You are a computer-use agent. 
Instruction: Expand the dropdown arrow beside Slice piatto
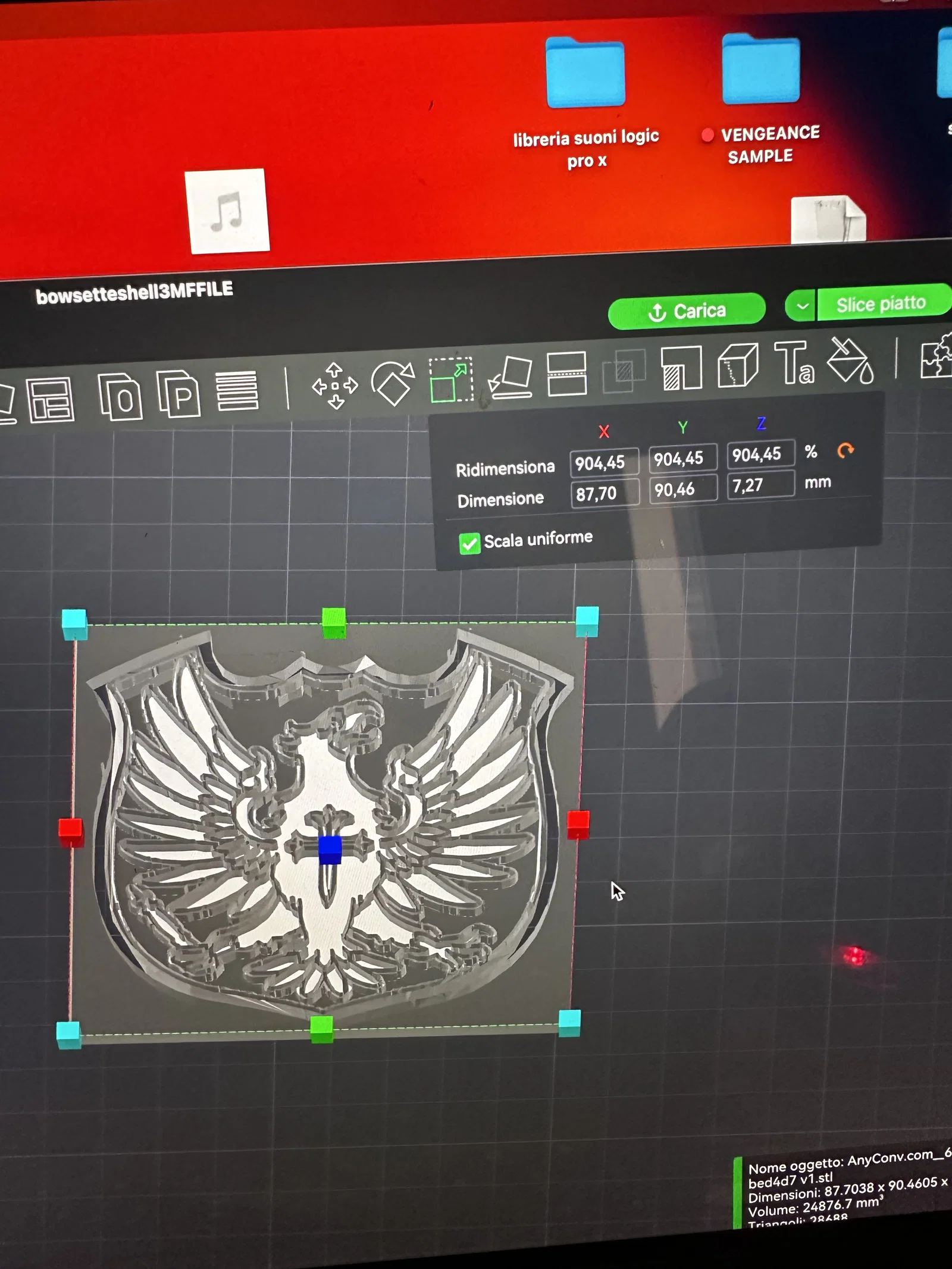801,306
